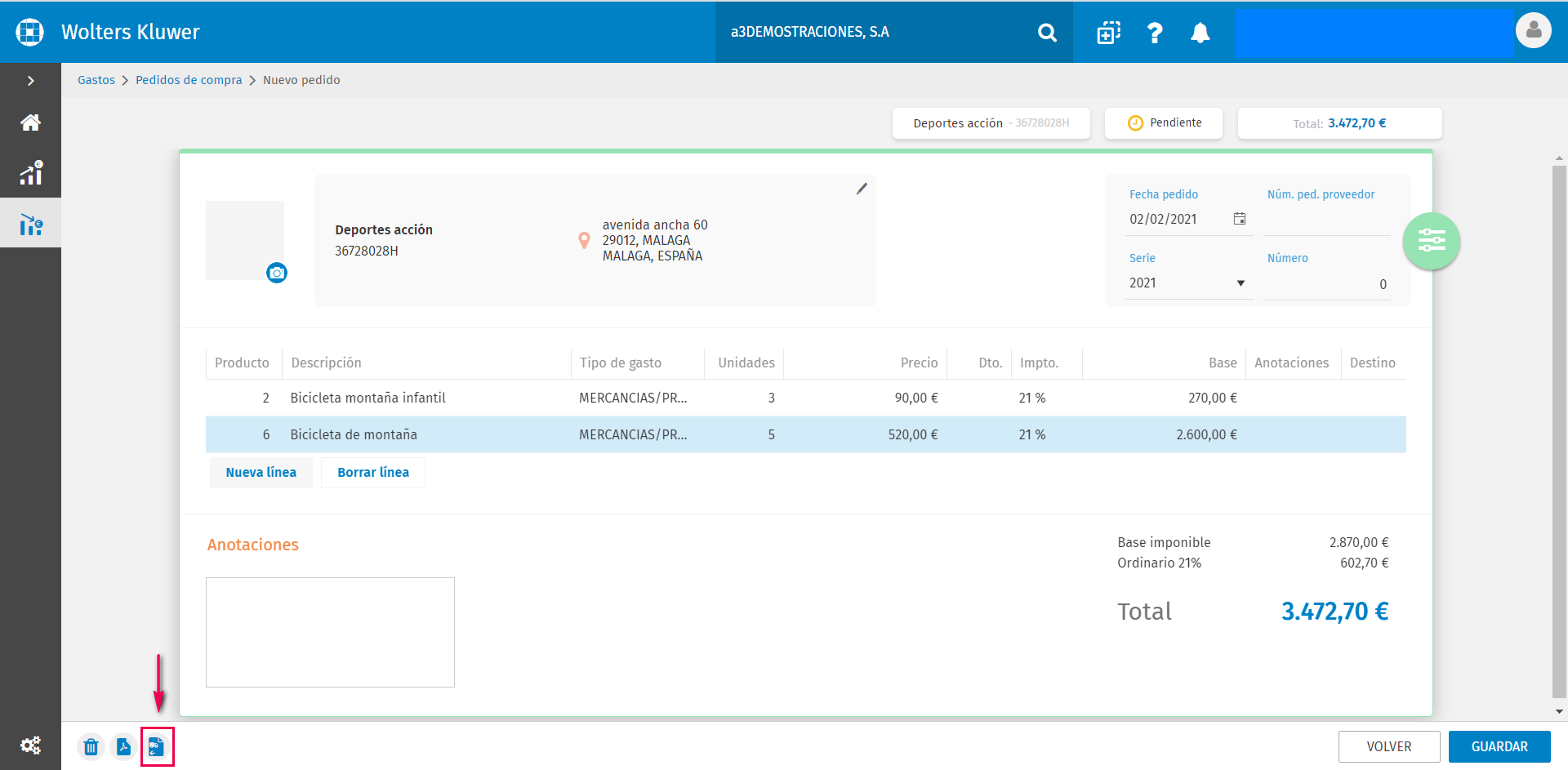Open the Fecha pedido calendar picker

click(1240, 219)
